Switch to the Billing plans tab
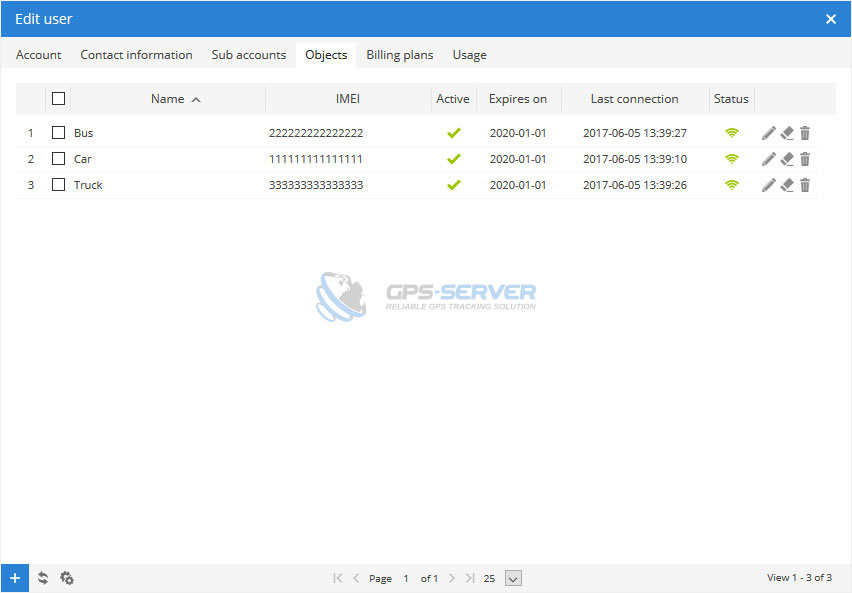The height and width of the screenshot is (593, 852). (x=399, y=55)
